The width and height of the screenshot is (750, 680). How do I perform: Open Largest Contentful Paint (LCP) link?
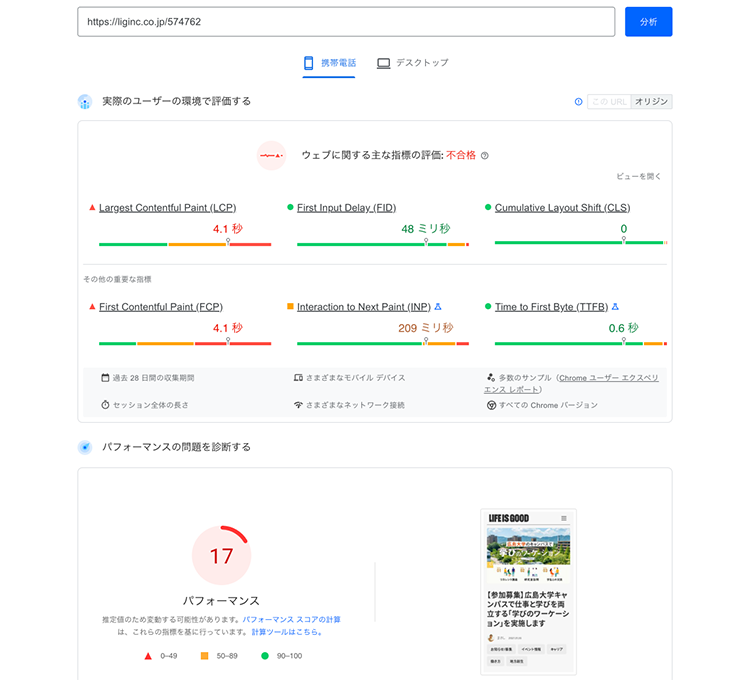point(167,208)
